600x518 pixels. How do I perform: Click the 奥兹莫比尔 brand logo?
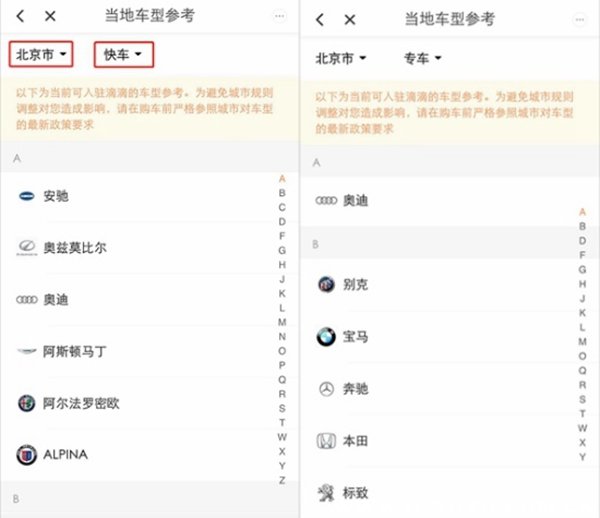coord(25,247)
